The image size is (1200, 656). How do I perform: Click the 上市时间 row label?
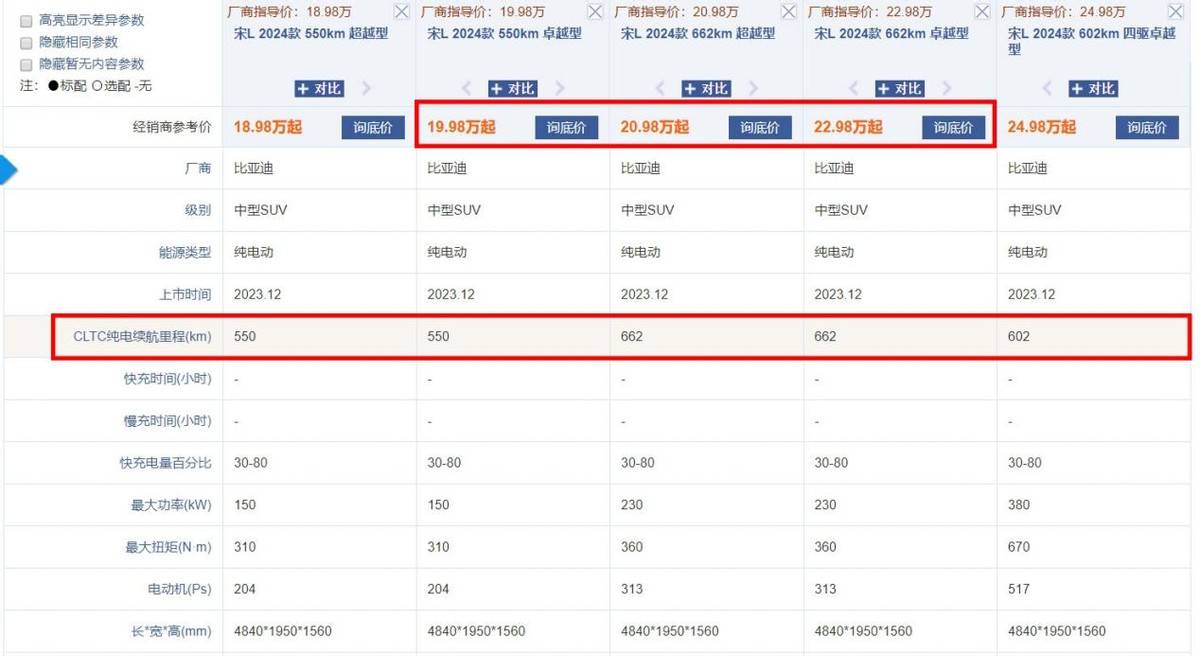tap(185, 294)
